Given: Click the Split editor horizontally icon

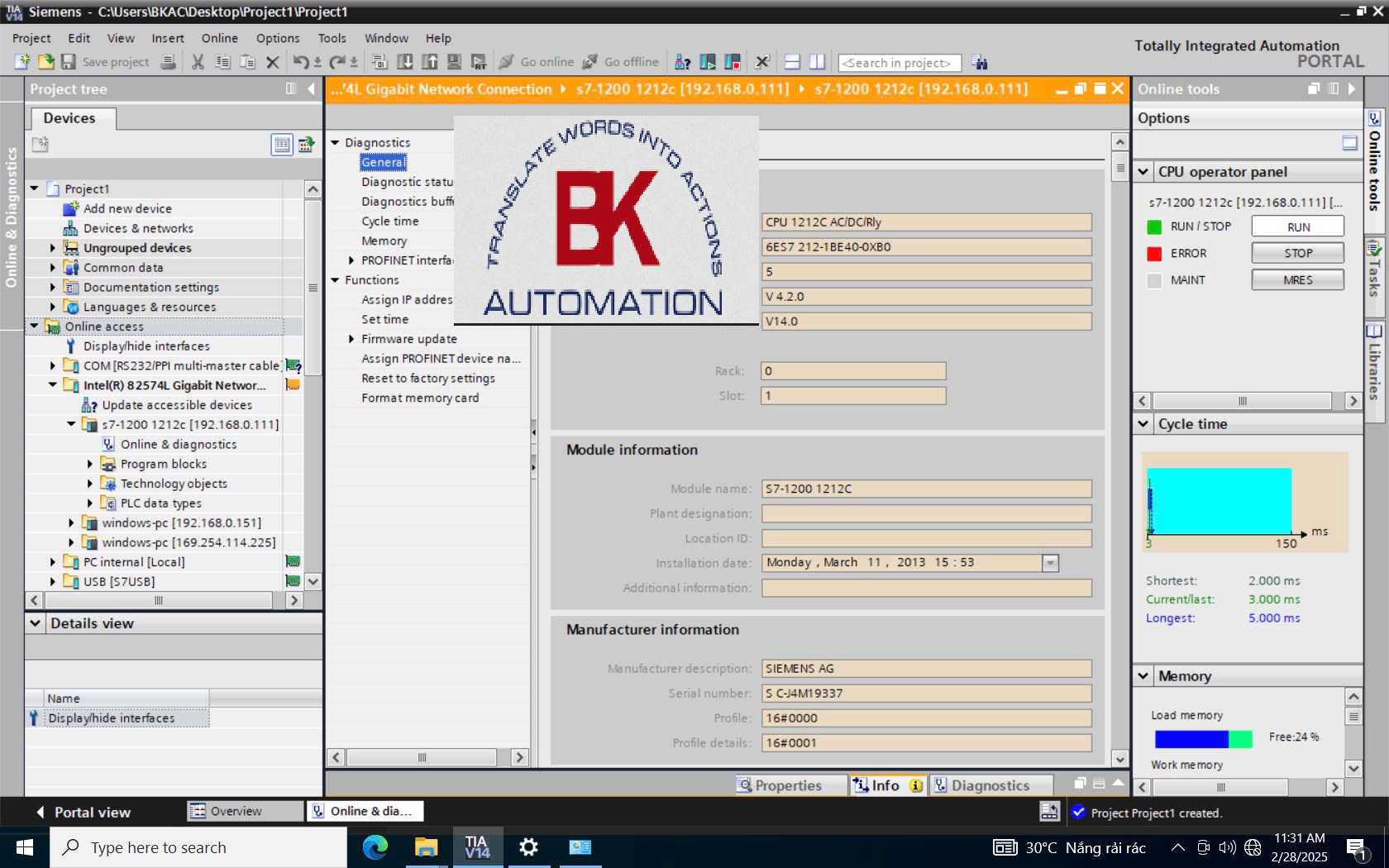Looking at the screenshot, I should (x=792, y=62).
